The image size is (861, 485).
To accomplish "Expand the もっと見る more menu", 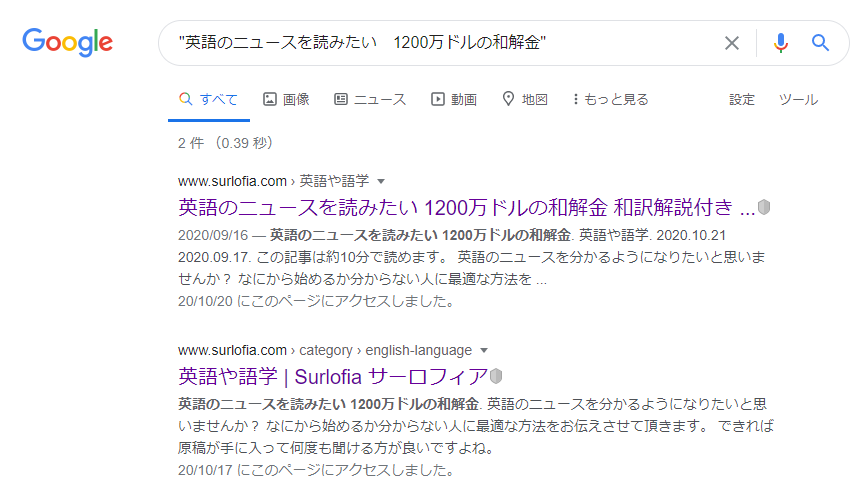I will point(610,99).
